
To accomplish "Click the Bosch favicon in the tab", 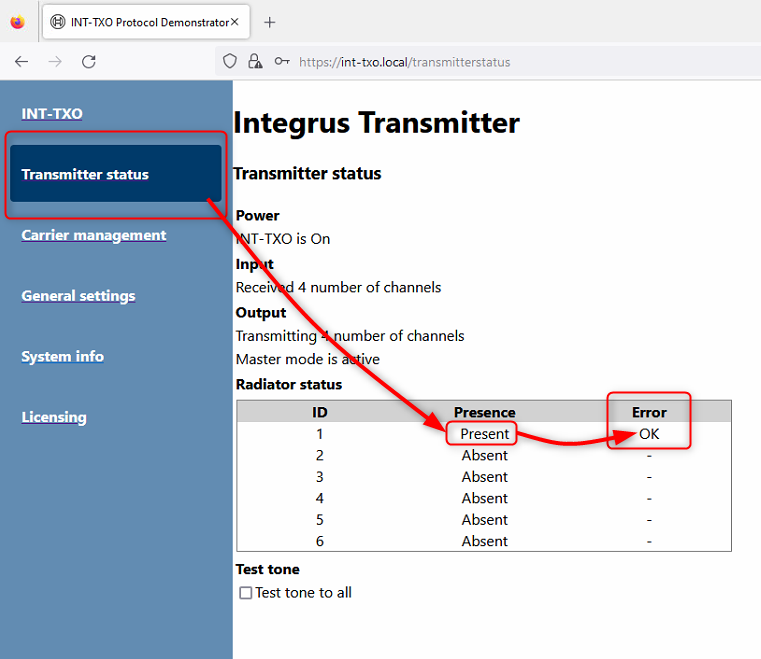I will point(58,22).
